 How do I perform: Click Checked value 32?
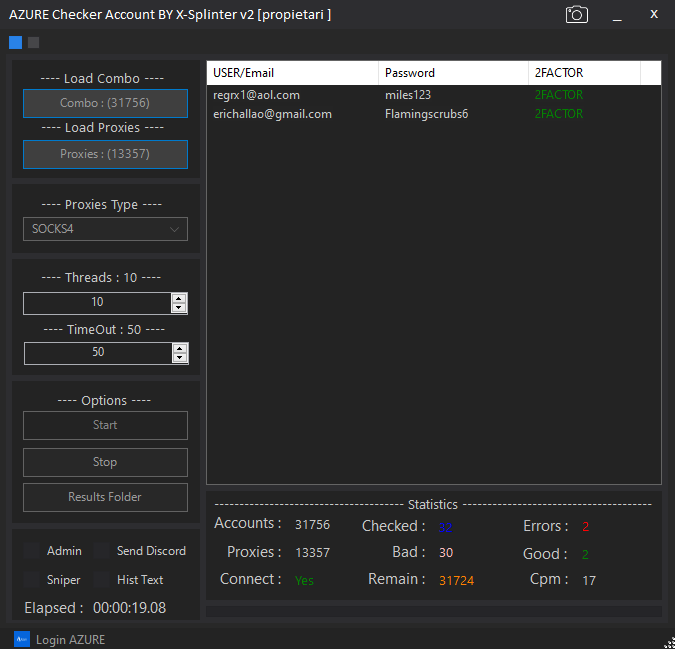tap(446, 527)
